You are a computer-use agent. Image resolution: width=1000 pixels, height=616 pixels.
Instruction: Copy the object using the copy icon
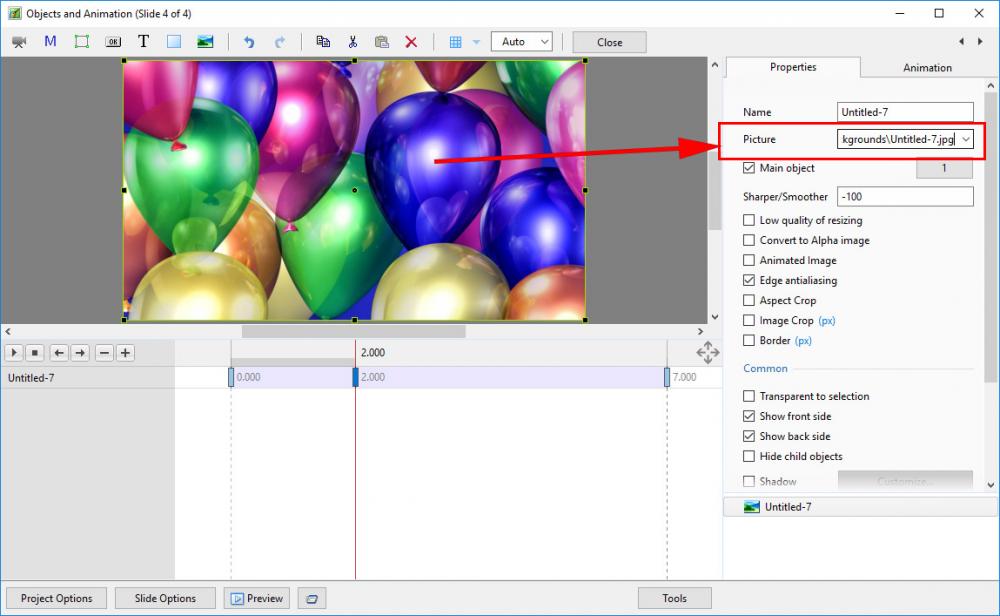[322, 42]
